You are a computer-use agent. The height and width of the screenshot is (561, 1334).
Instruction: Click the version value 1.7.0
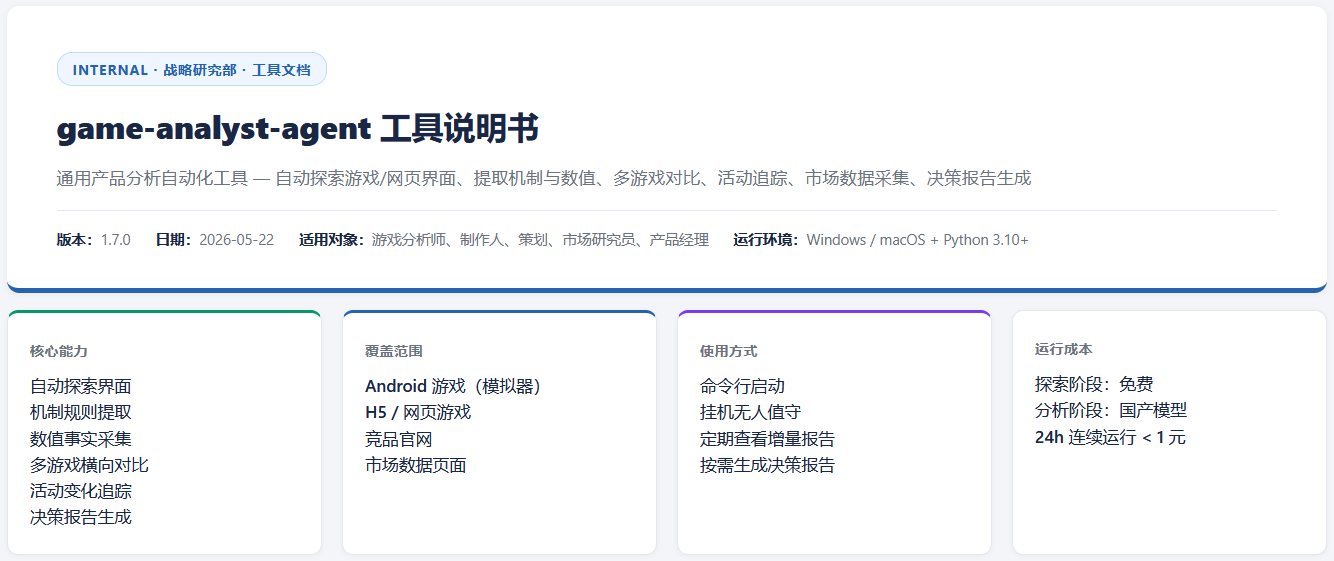pos(115,240)
